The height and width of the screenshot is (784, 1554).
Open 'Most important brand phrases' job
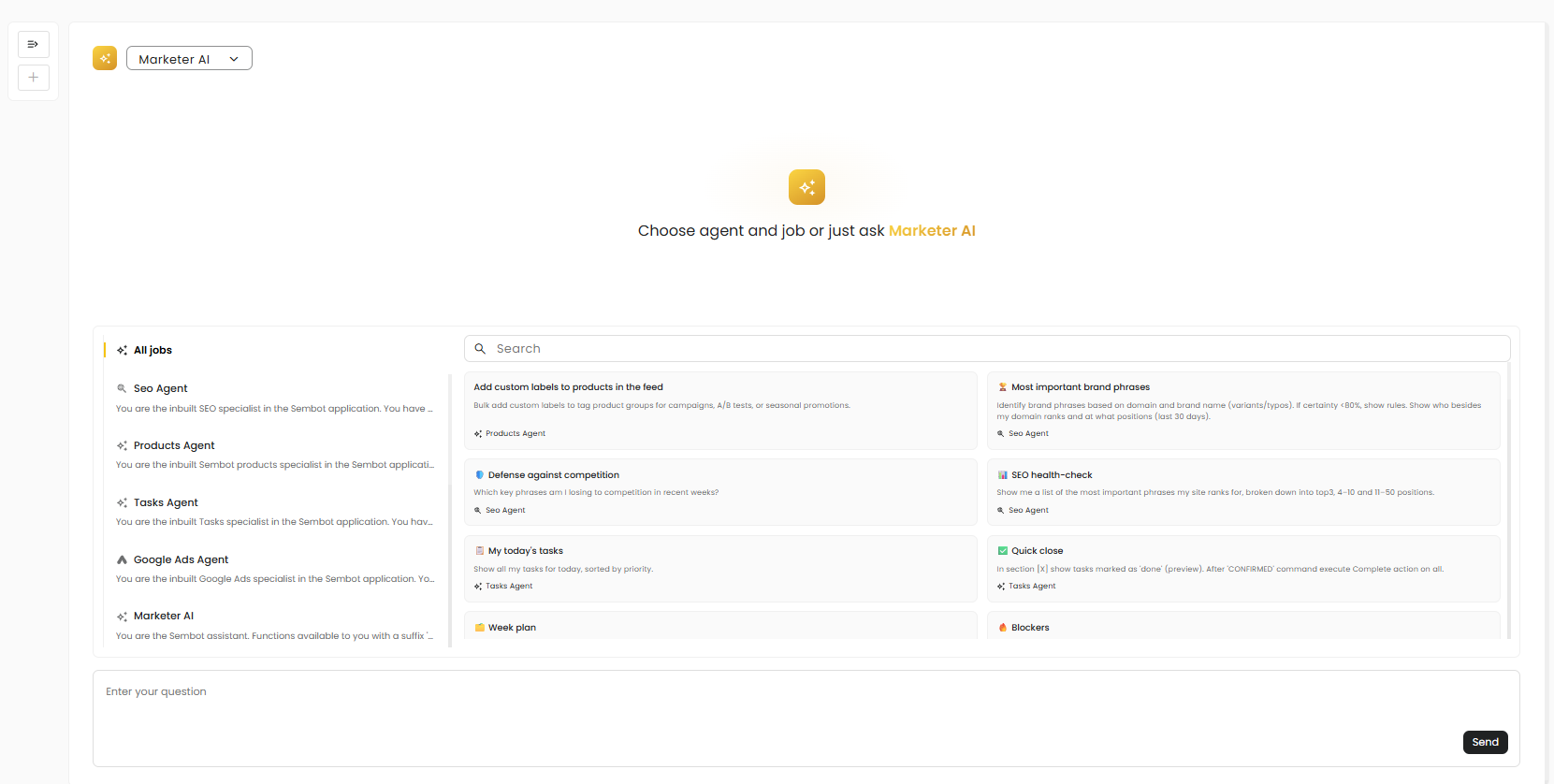pos(1243,411)
